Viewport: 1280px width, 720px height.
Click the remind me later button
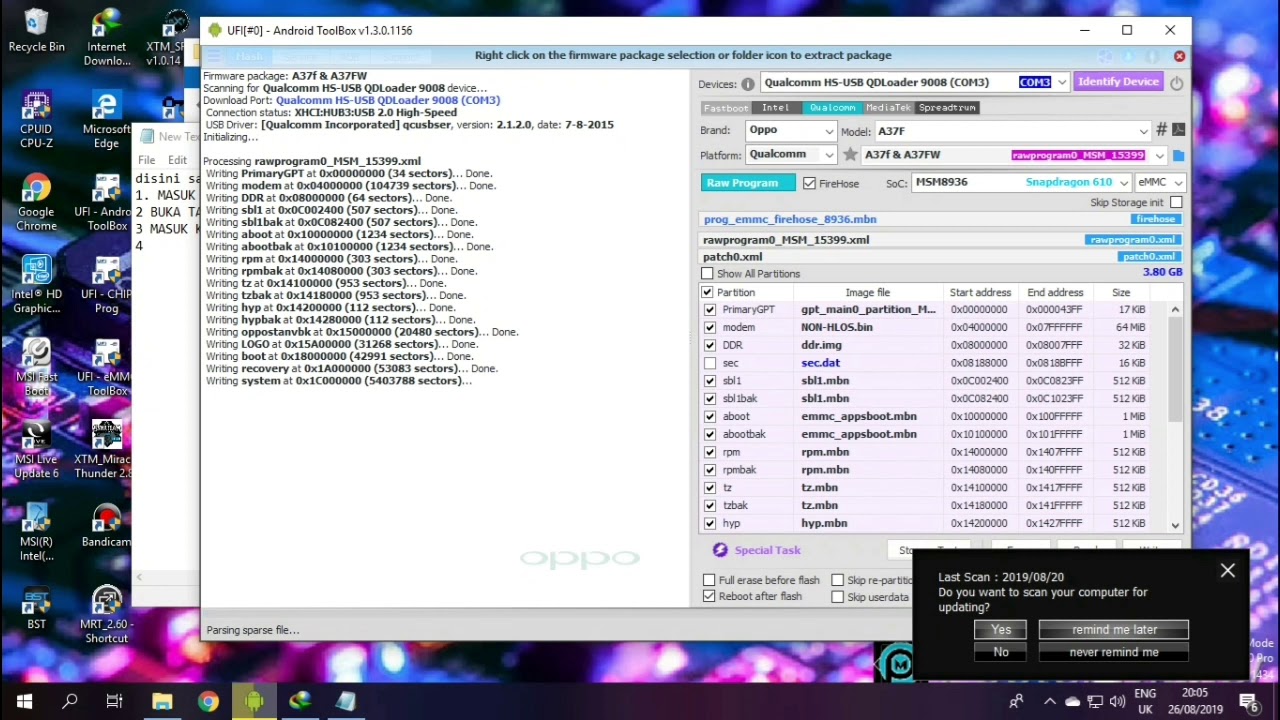click(1114, 630)
